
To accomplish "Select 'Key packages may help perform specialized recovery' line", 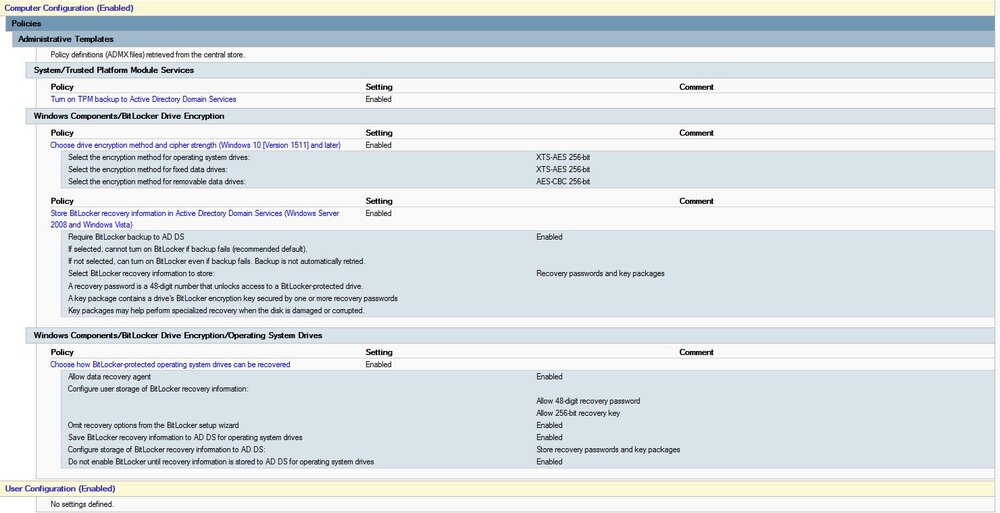I will click(216, 310).
